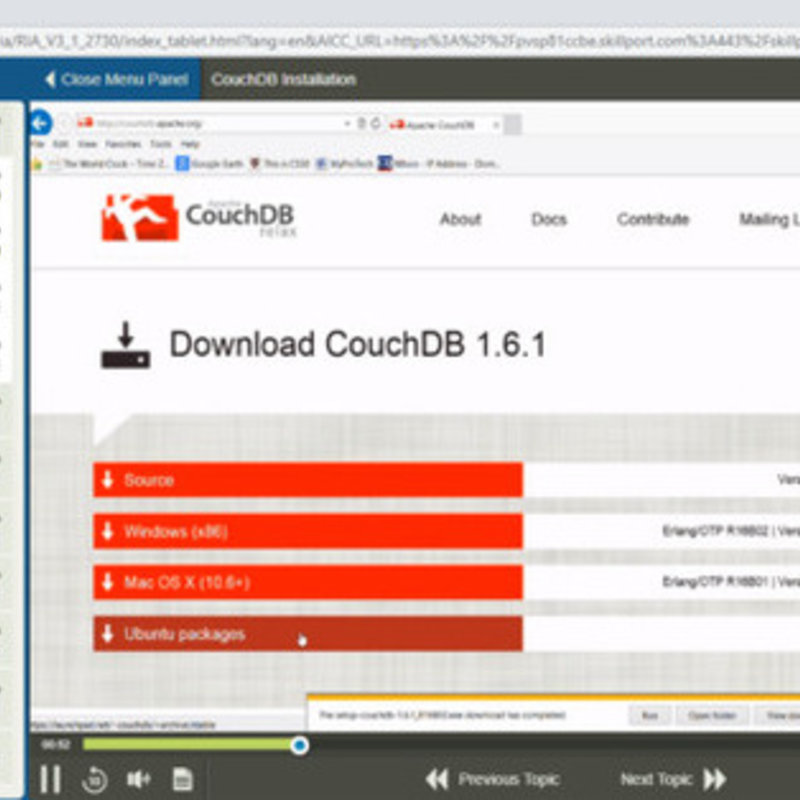800x800 pixels.
Task: Click the green video progress bar
Action: click(x=189, y=745)
